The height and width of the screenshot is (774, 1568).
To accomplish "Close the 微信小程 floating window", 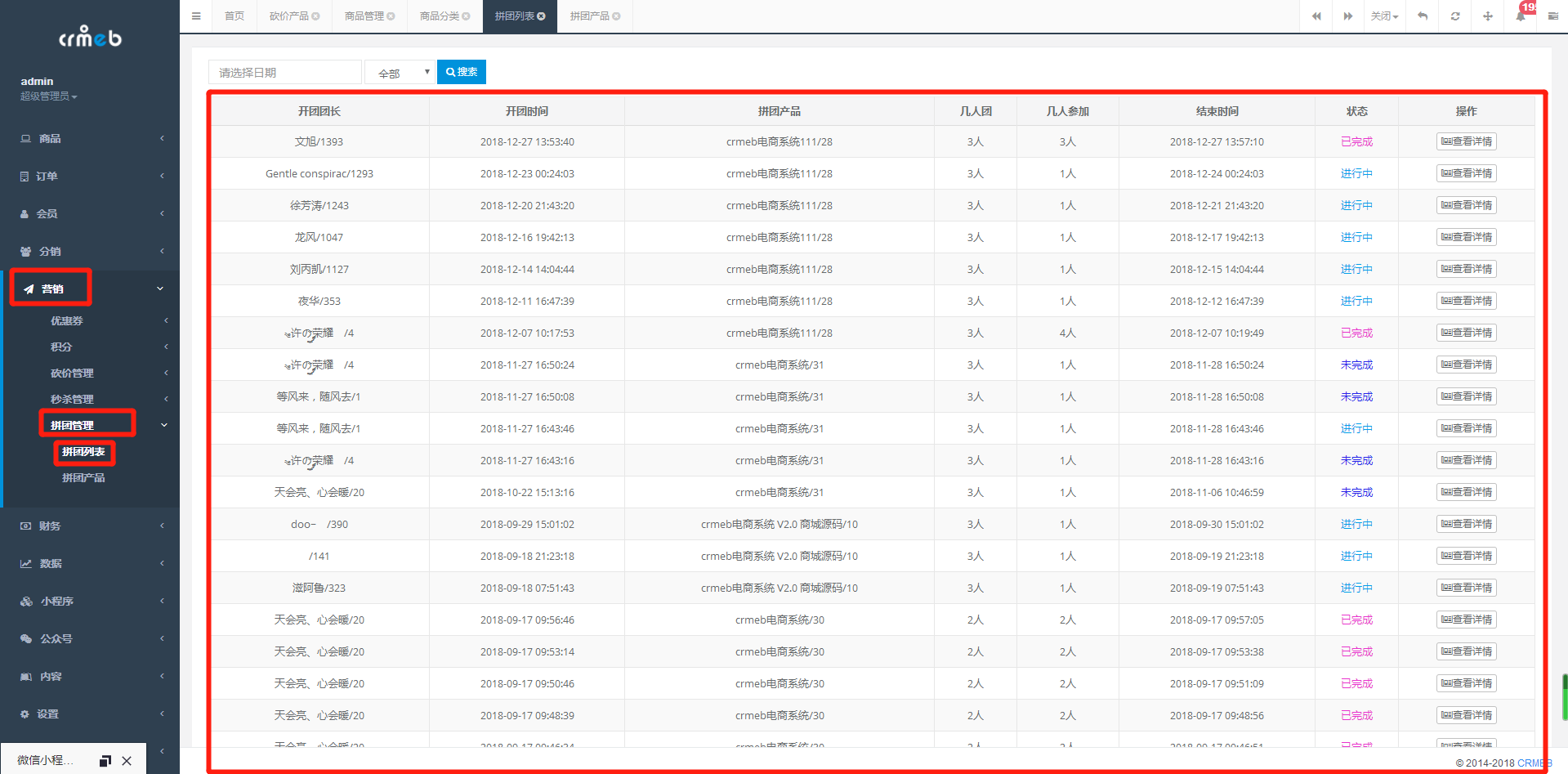I will tap(127, 761).
